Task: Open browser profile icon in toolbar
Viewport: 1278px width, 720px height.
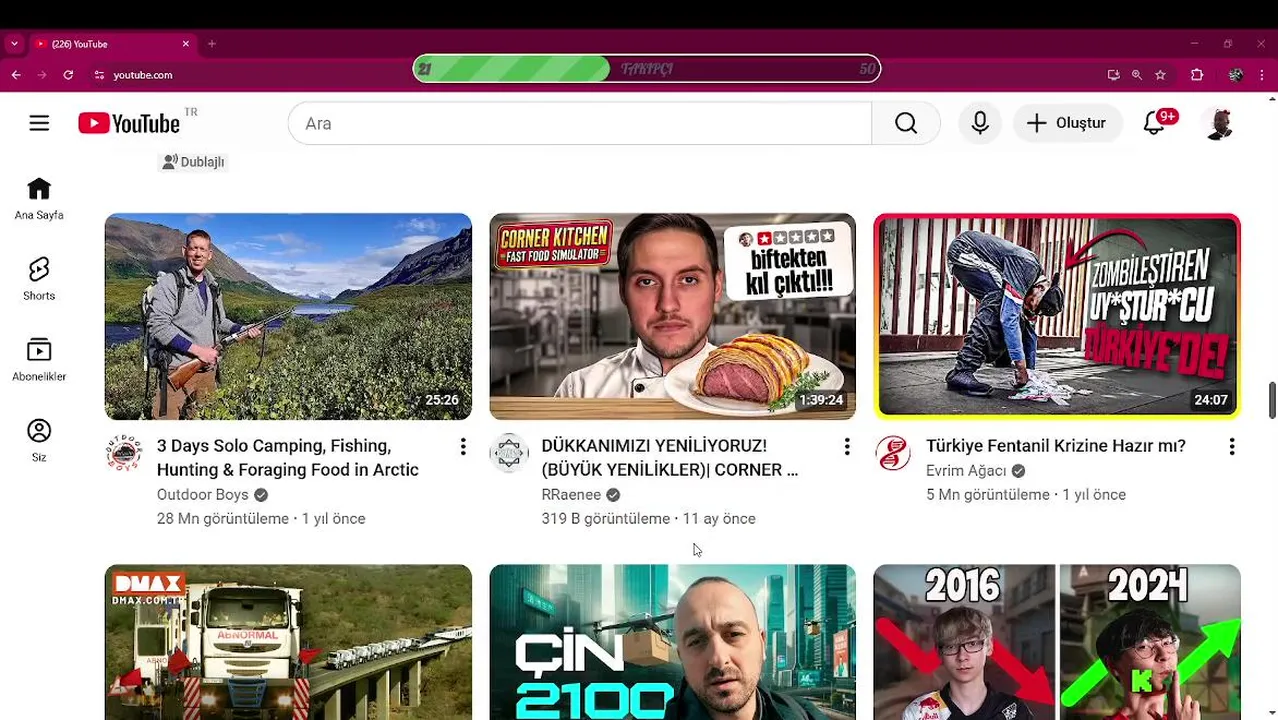Action: pos(1236,75)
